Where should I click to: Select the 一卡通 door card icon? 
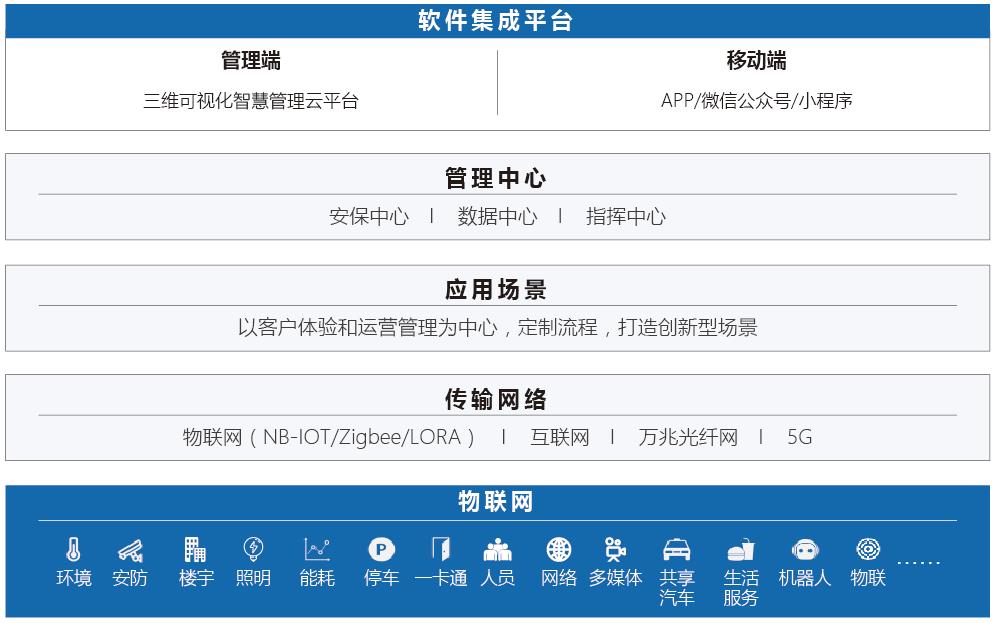[x=440, y=549]
